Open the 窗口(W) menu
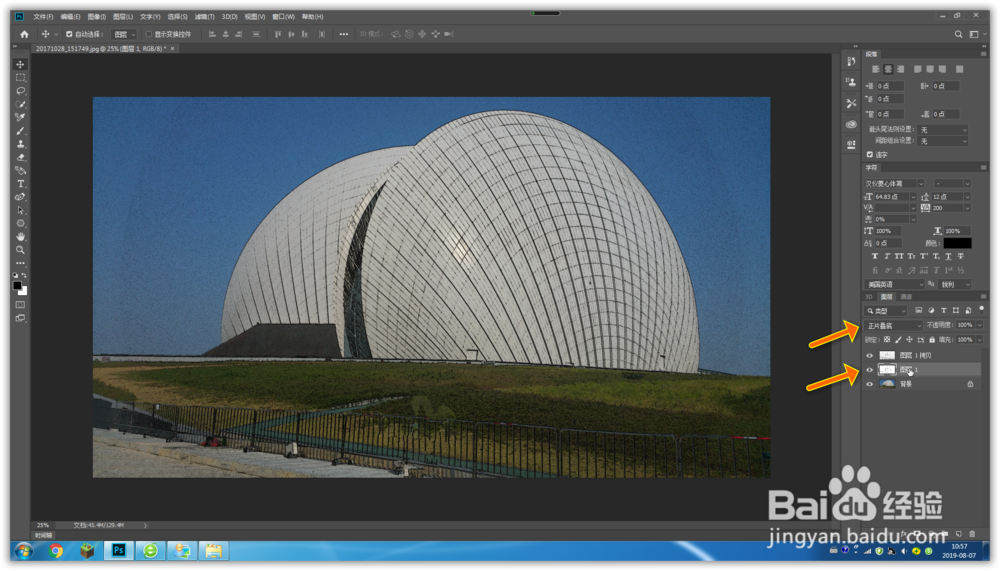Viewport: 1000px width, 571px height. pos(283,17)
